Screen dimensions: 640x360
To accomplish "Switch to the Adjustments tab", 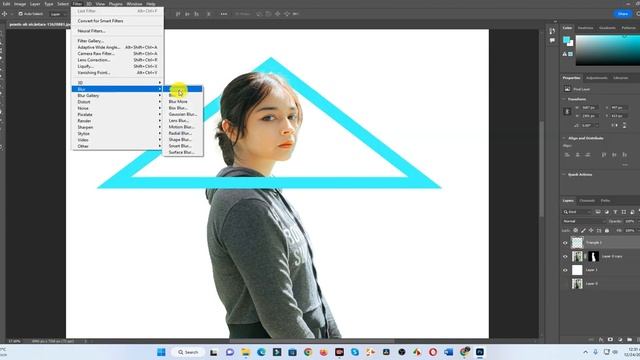I will pyautogui.click(x=597, y=78).
